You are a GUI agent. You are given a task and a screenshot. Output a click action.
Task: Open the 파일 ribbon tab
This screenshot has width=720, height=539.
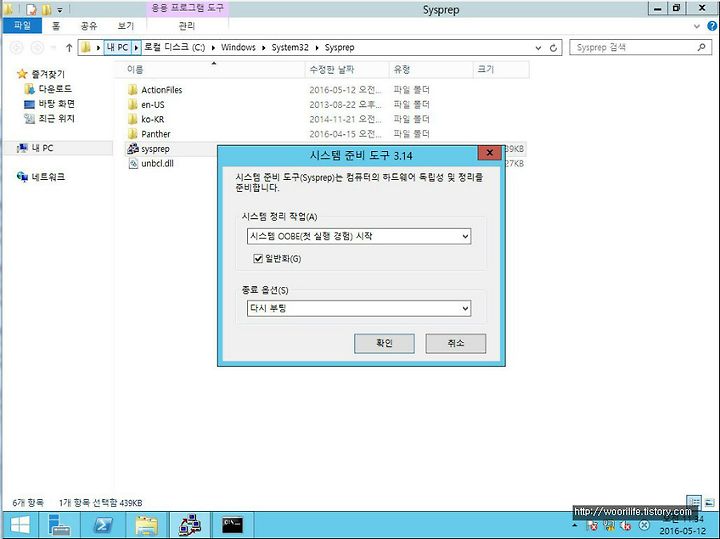(x=22, y=26)
